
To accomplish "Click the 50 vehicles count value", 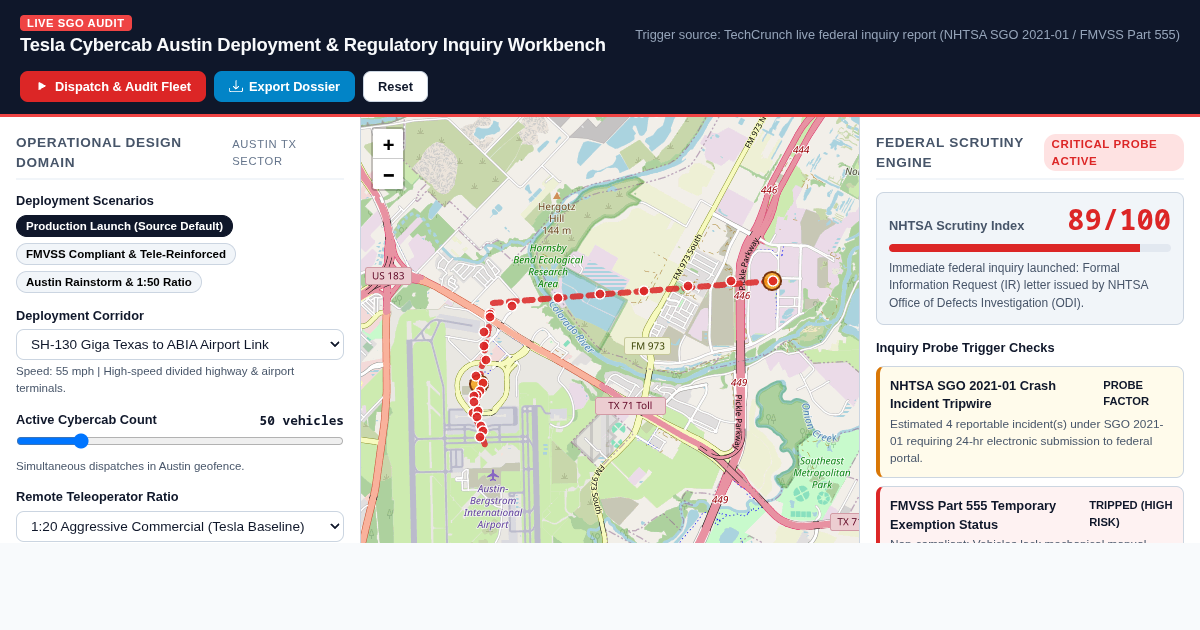I will coord(301,420).
